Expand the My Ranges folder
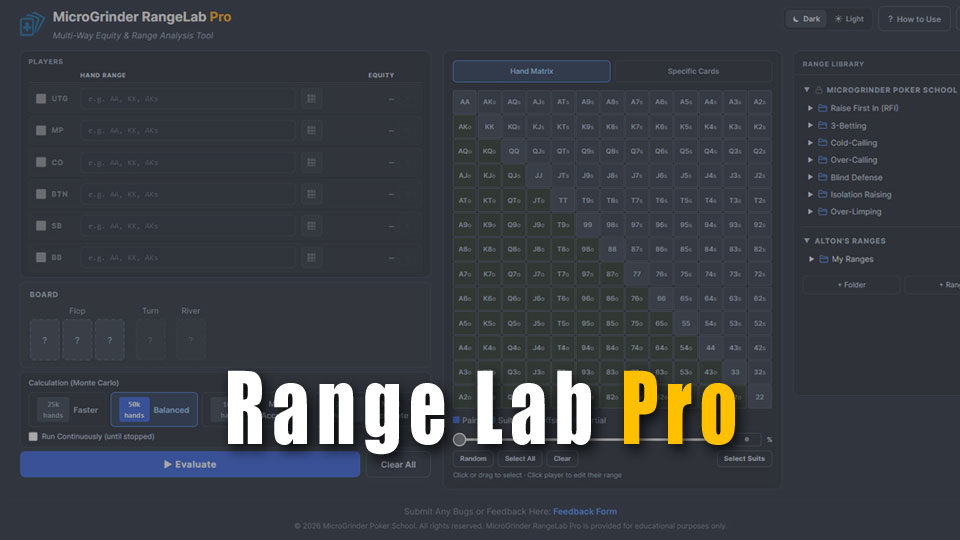The width and height of the screenshot is (960, 540). pos(812,259)
